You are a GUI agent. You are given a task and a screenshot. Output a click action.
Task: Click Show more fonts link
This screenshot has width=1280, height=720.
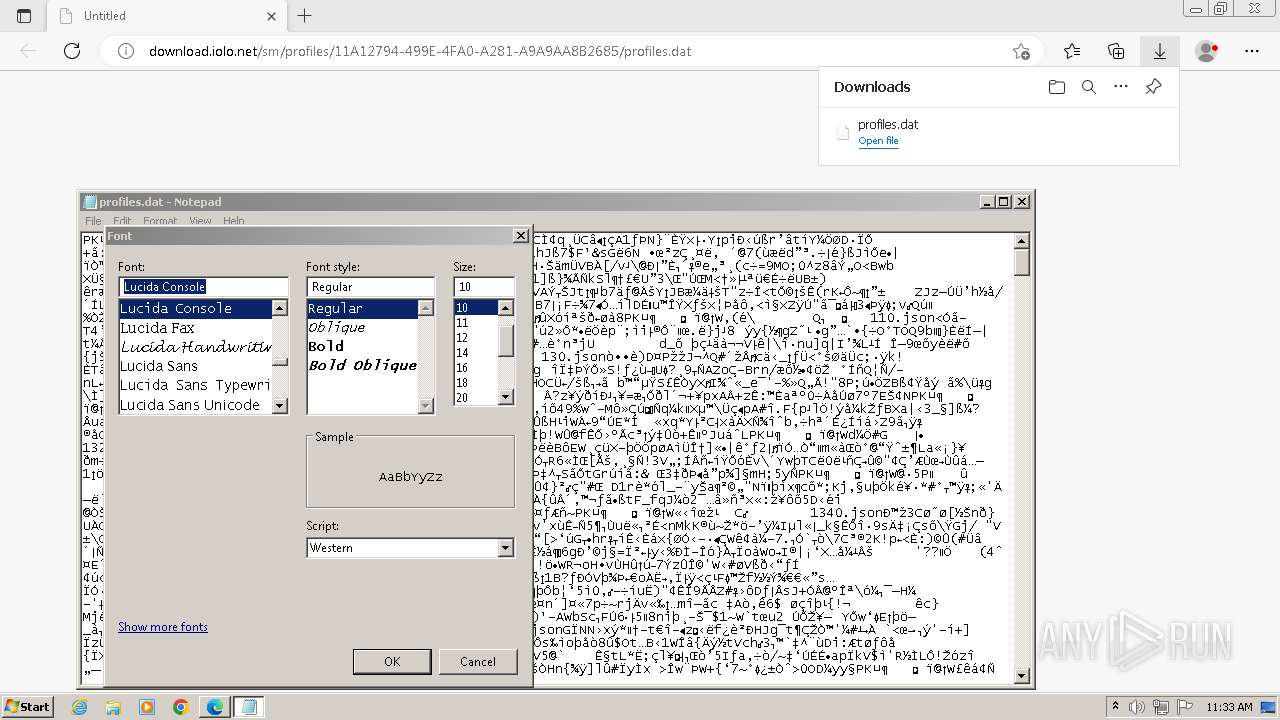(x=163, y=627)
